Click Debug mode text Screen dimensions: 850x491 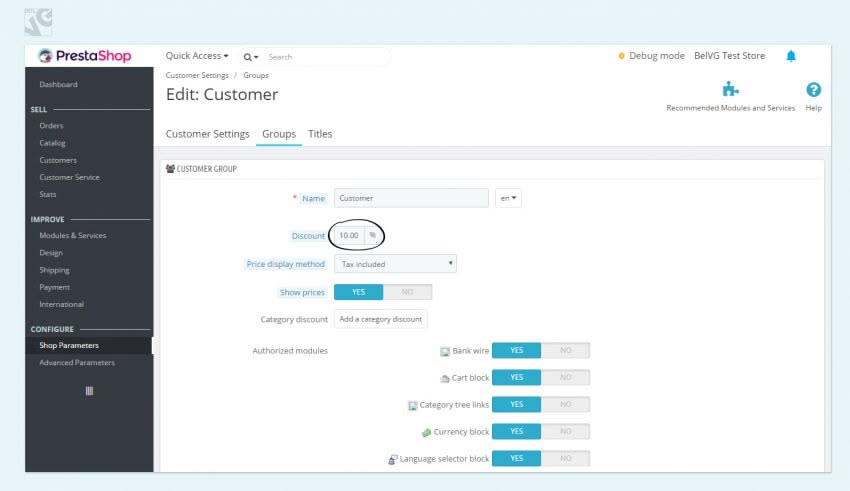[x=656, y=56]
